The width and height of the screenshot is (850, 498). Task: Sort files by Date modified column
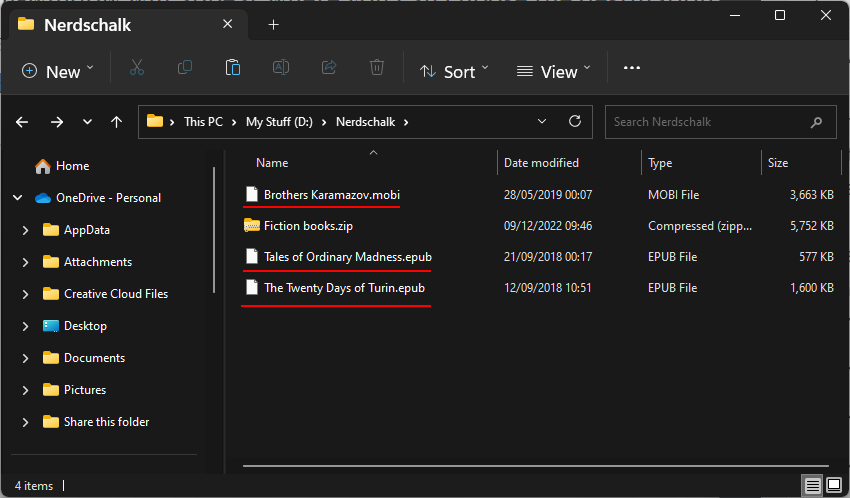click(541, 163)
